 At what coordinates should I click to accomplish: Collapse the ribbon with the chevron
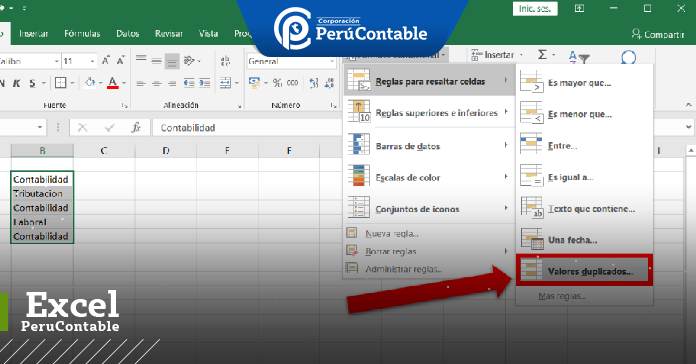(x=688, y=105)
